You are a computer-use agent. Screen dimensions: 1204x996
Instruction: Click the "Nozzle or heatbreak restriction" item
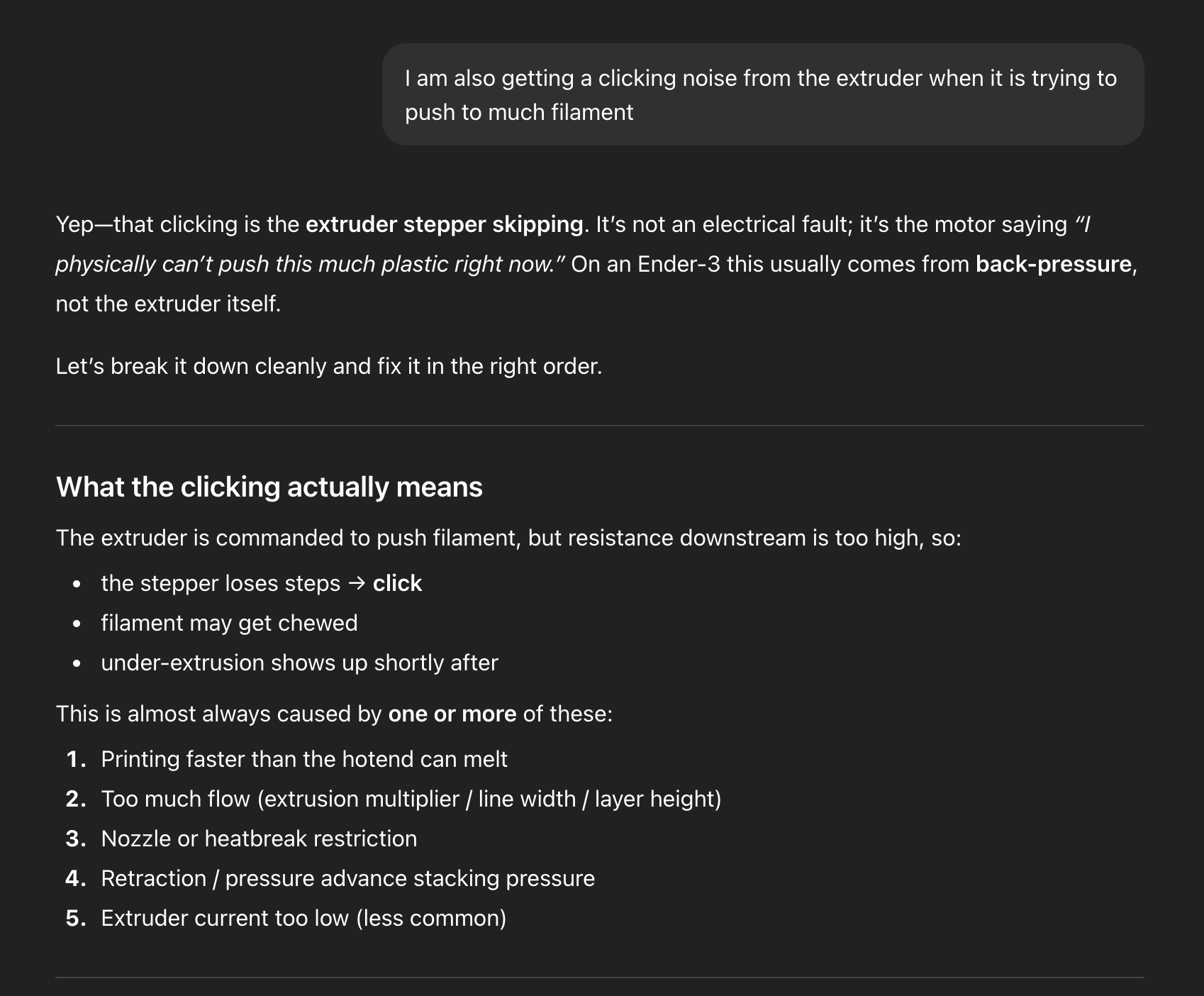(259, 839)
